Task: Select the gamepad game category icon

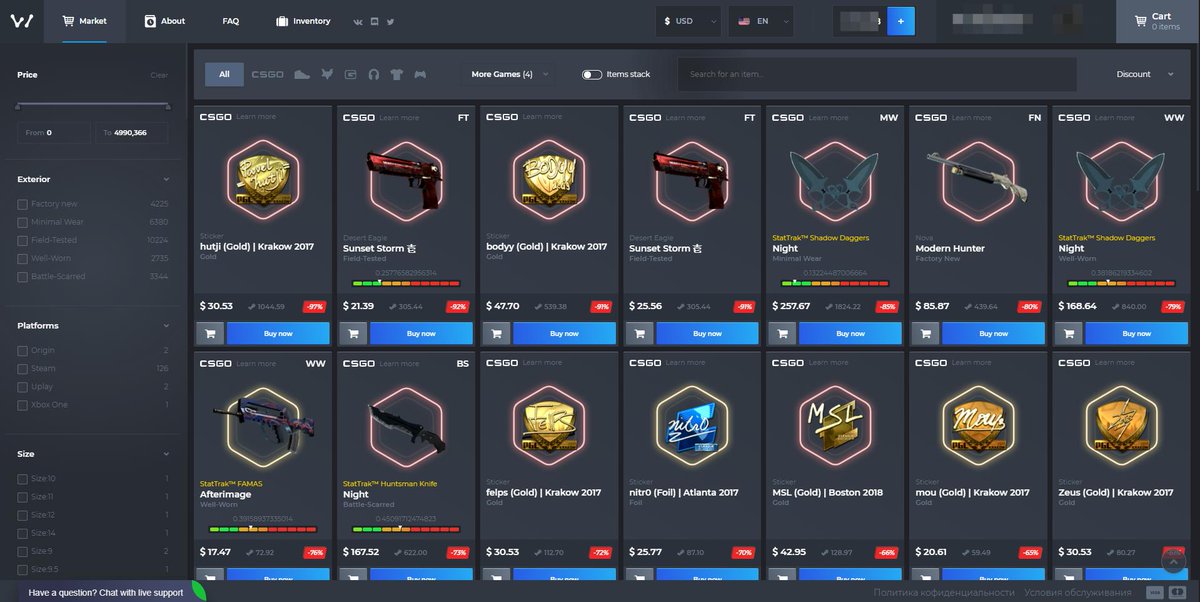Action: 421,75
